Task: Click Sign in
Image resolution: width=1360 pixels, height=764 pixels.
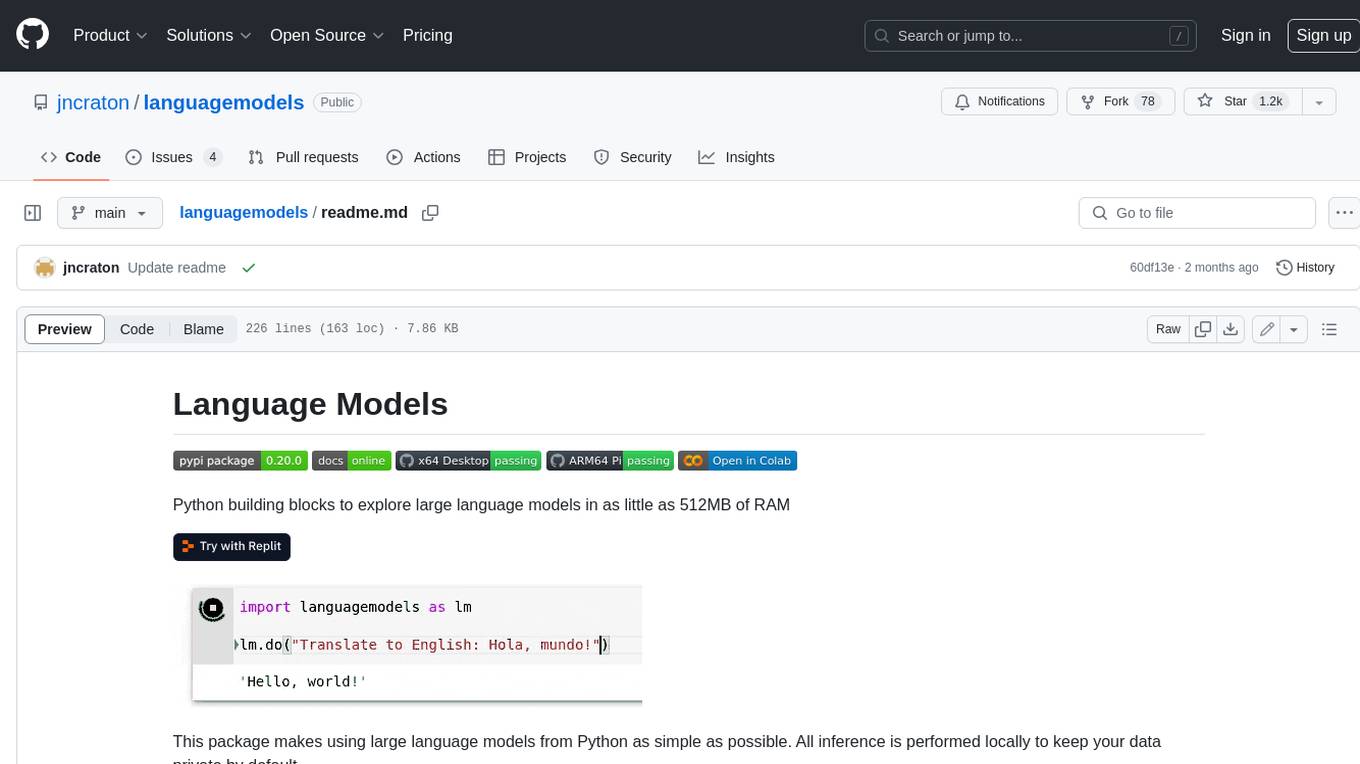Action: pos(1245,35)
